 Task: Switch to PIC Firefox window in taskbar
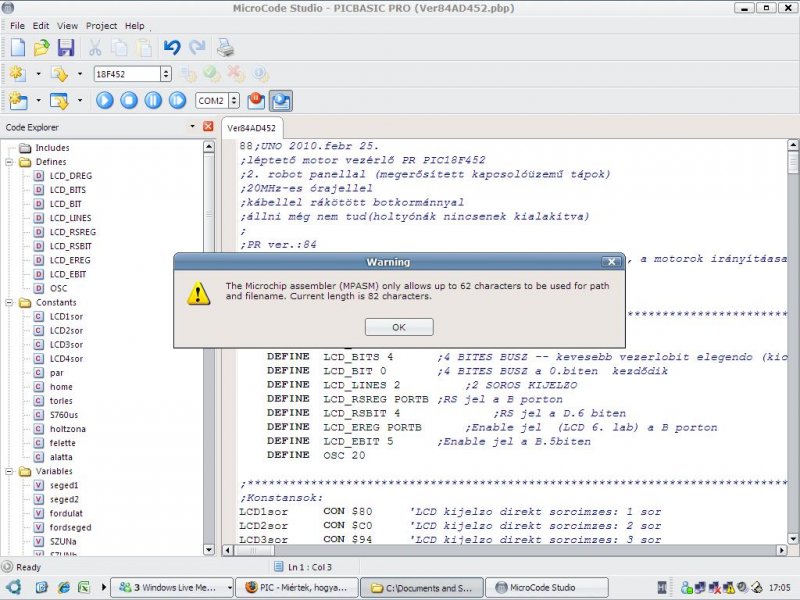click(x=297, y=588)
